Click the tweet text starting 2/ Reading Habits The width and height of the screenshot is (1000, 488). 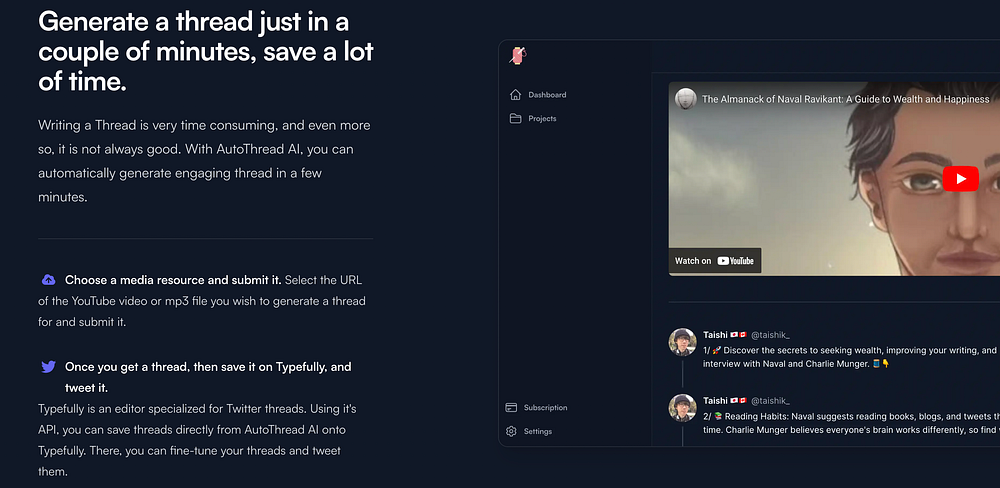click(851, 423)
